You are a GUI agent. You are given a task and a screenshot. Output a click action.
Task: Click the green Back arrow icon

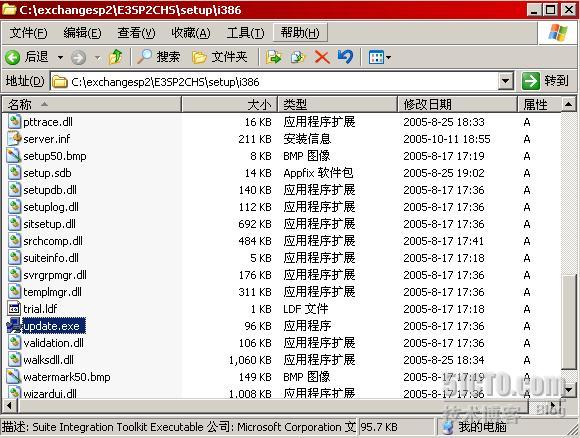coord(13,57)
